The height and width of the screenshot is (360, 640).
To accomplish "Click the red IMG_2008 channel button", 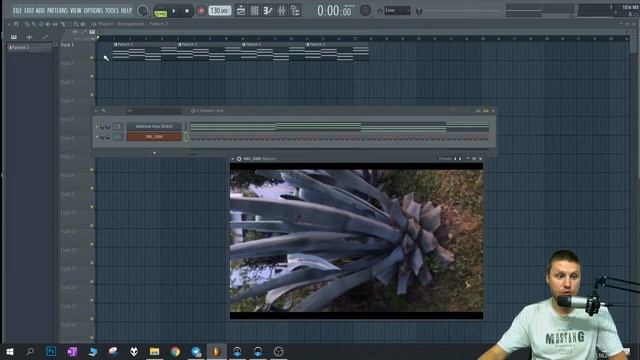I will [154, 137].
